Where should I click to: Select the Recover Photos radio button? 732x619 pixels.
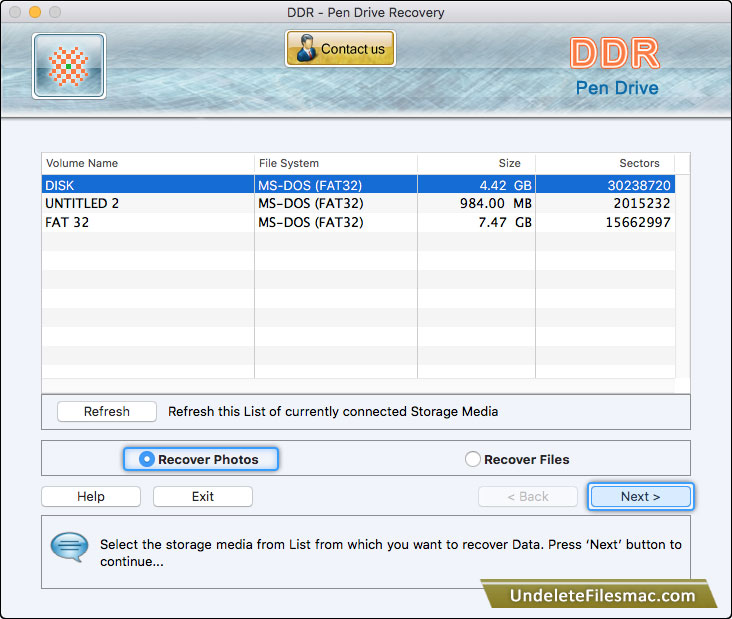point(201,459)
